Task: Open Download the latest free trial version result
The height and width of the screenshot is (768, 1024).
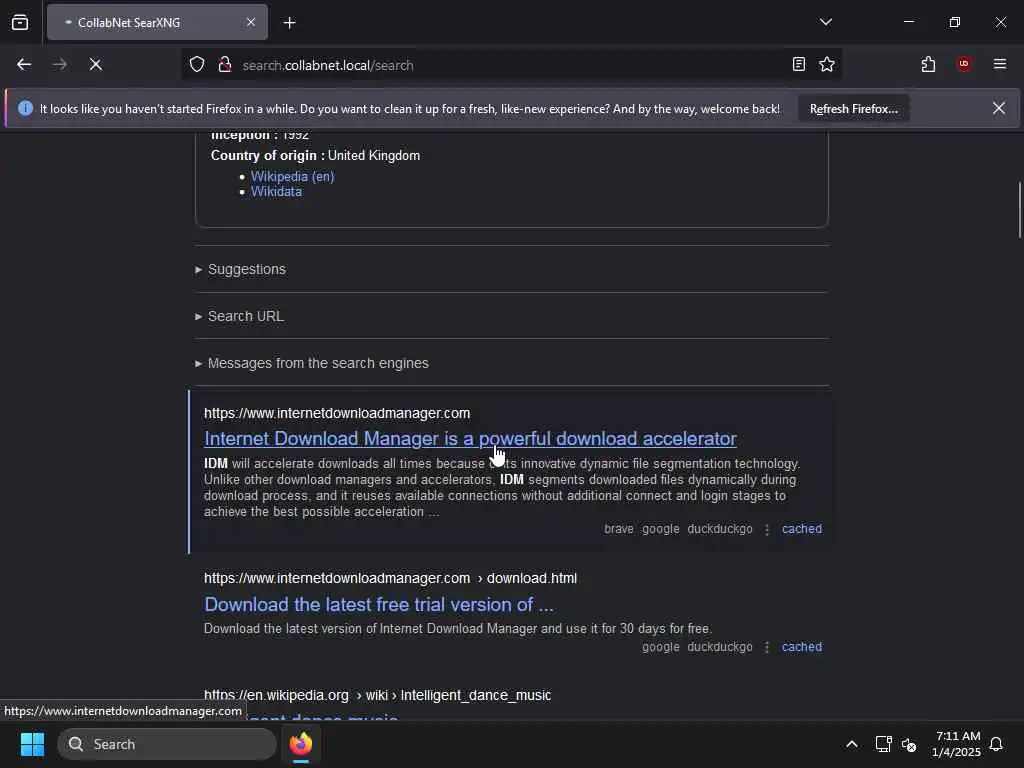Action: pos(379,605)
